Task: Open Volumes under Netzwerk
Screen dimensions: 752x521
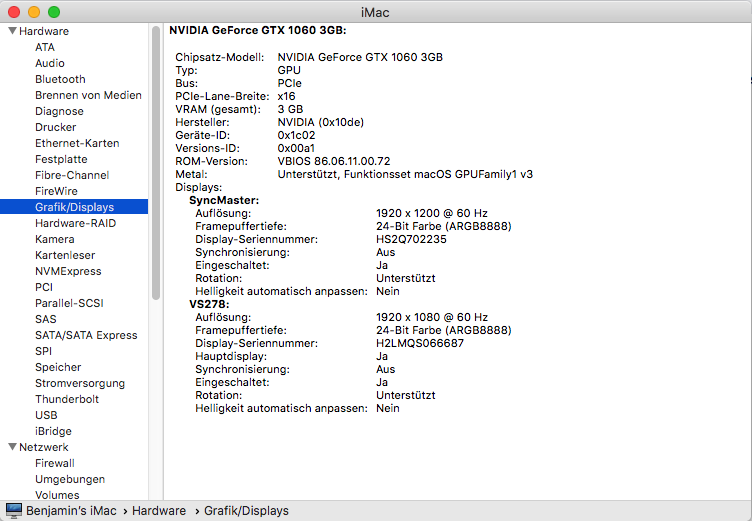Action: pyautogui.click(x=57, y=495)
